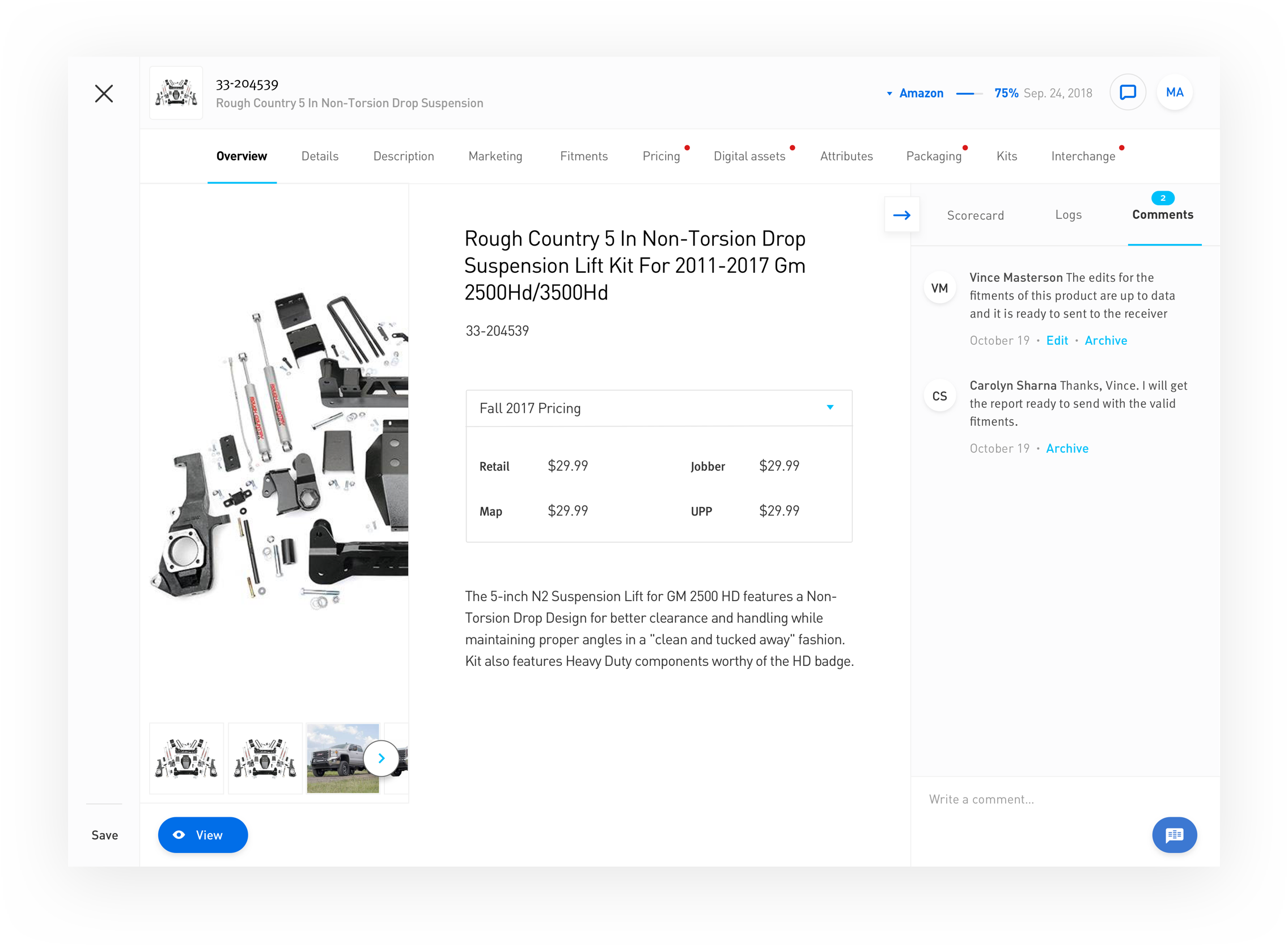Advance thumbnails with the next arrow

382,758
